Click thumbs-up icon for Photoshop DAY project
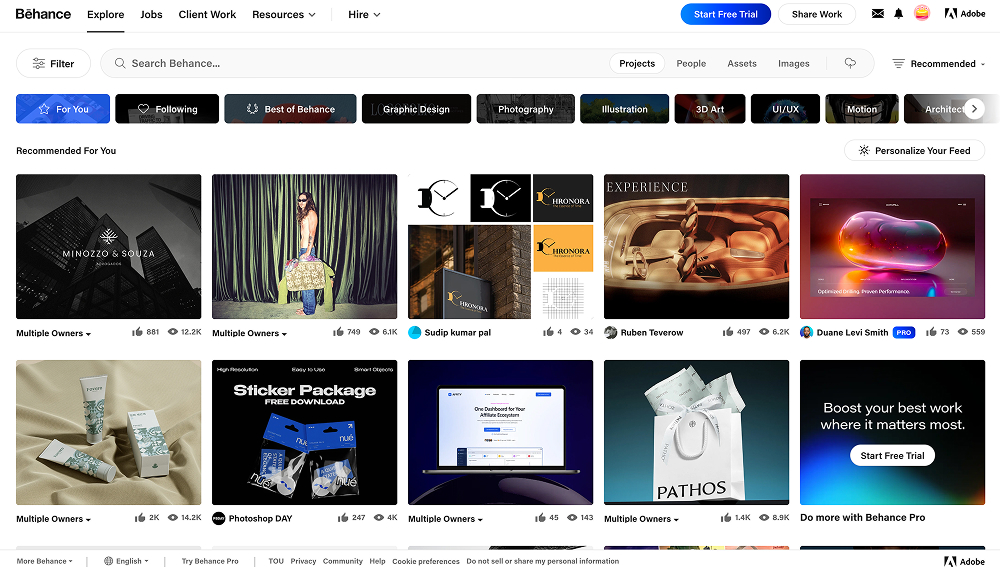Image resolution: width=1000 pixels, height=568 pixels. [343, 518]
